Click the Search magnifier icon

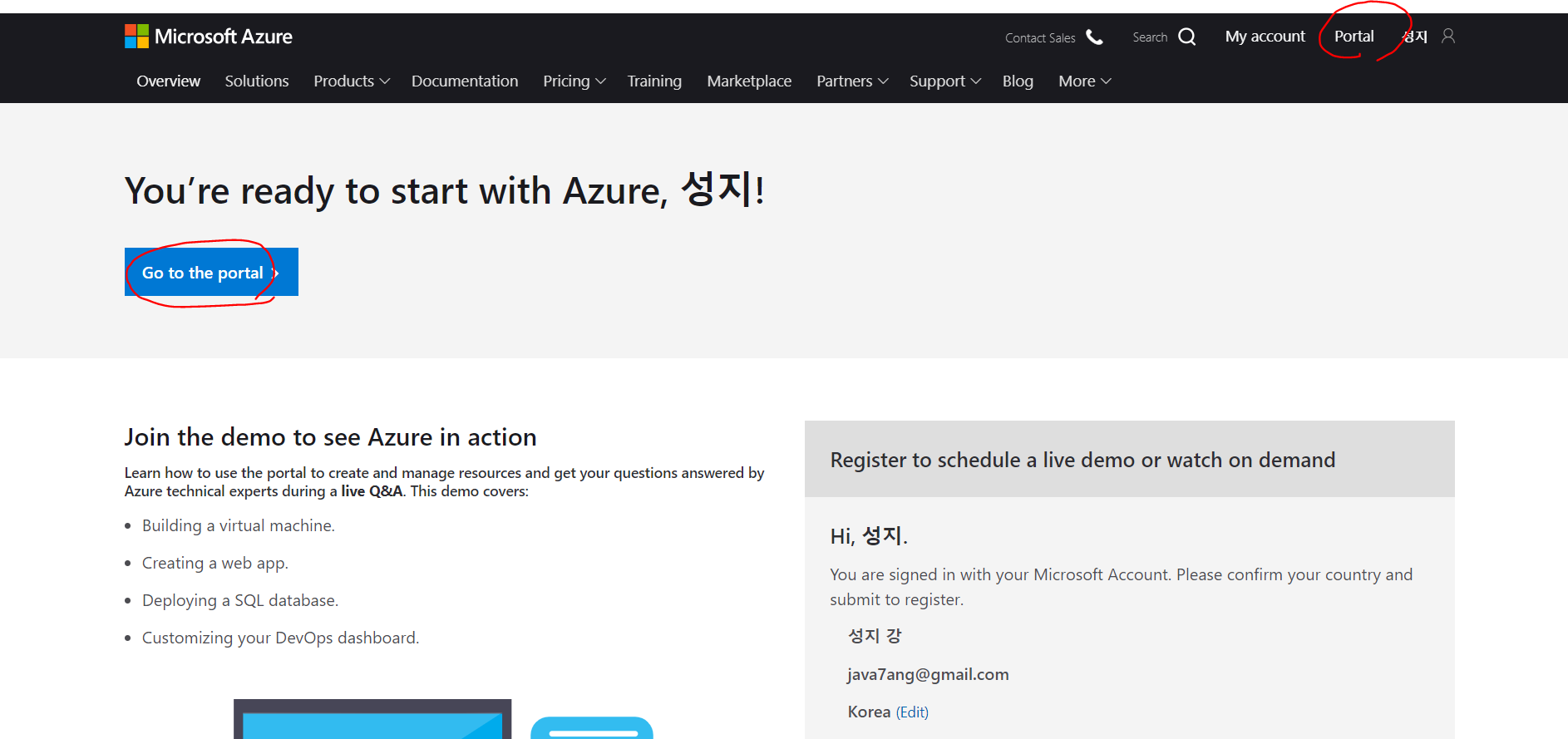1187,37
